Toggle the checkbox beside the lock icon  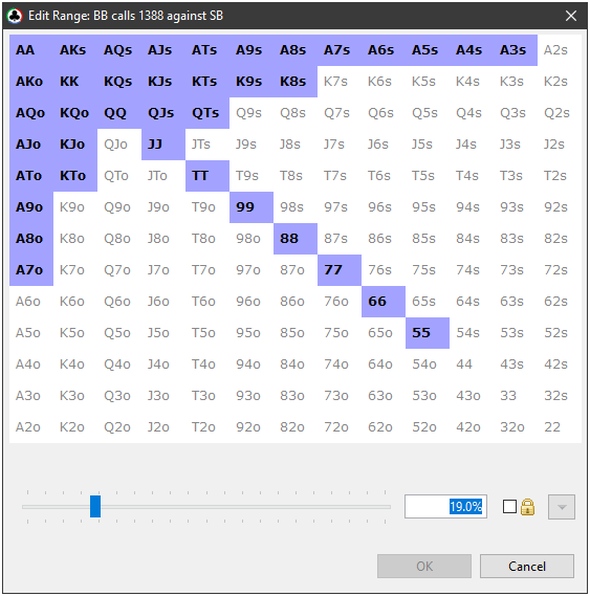pos(509,507)
